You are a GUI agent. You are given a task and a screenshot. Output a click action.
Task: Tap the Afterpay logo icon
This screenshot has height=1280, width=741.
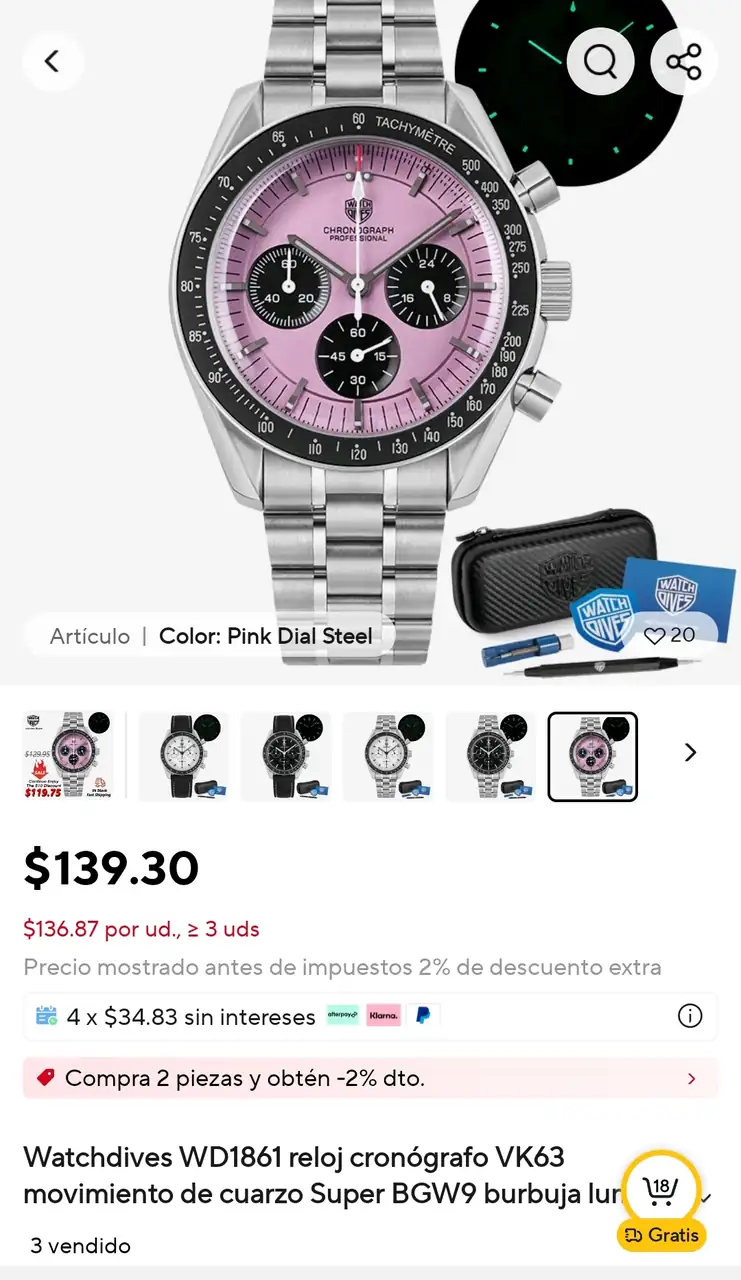coord(343,1015)
